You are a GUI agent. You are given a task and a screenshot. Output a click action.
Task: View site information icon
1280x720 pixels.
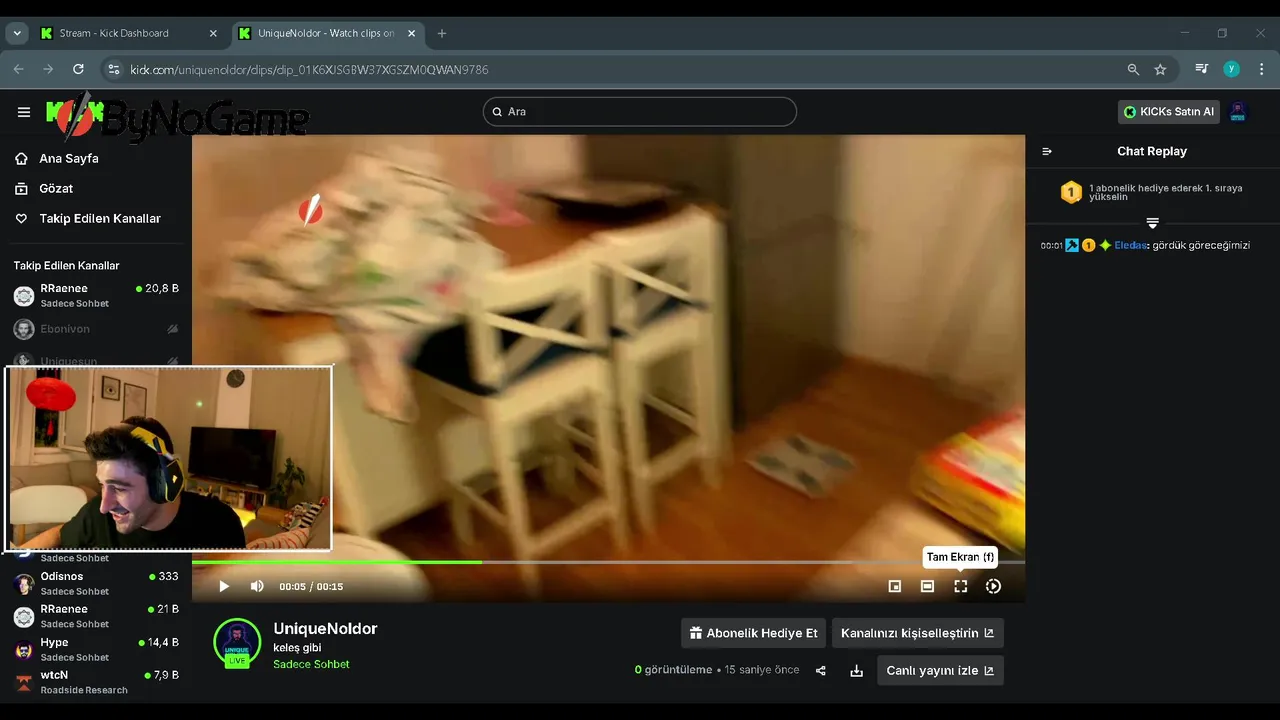pyautogui.click(x=113, y=69)
